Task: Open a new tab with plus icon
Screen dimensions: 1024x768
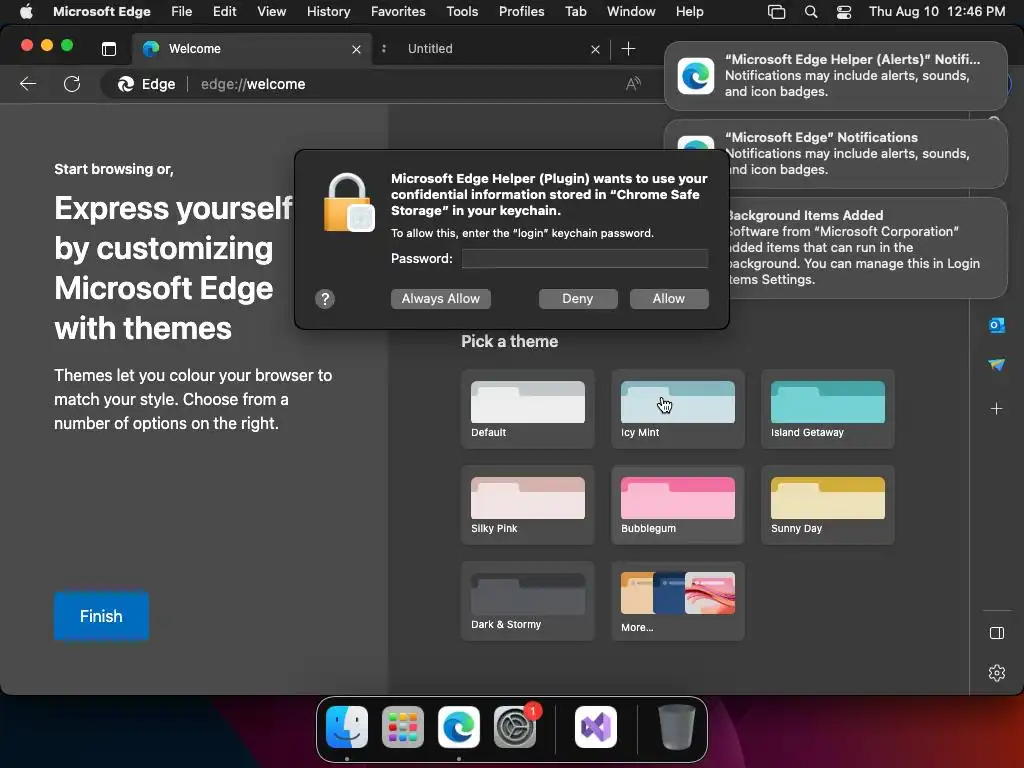Action: pyautogui.click(x=628, y=48)
